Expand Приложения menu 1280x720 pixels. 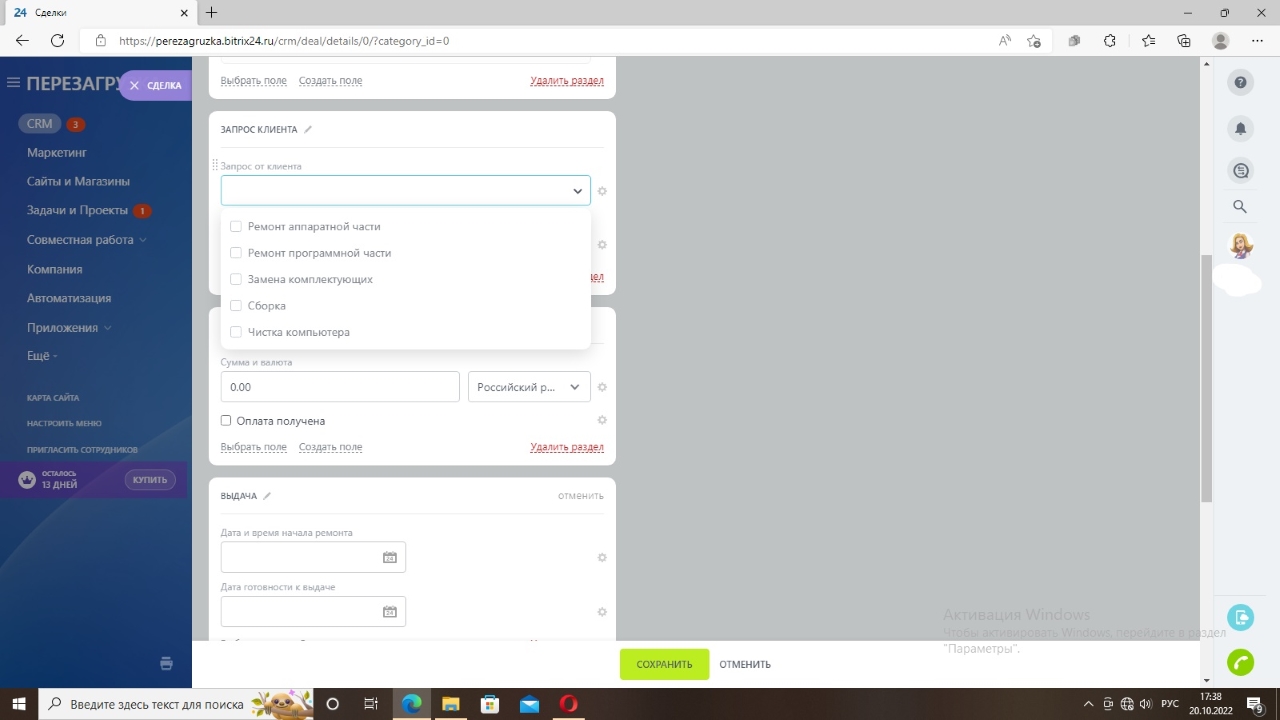click(x=69, y=328)
